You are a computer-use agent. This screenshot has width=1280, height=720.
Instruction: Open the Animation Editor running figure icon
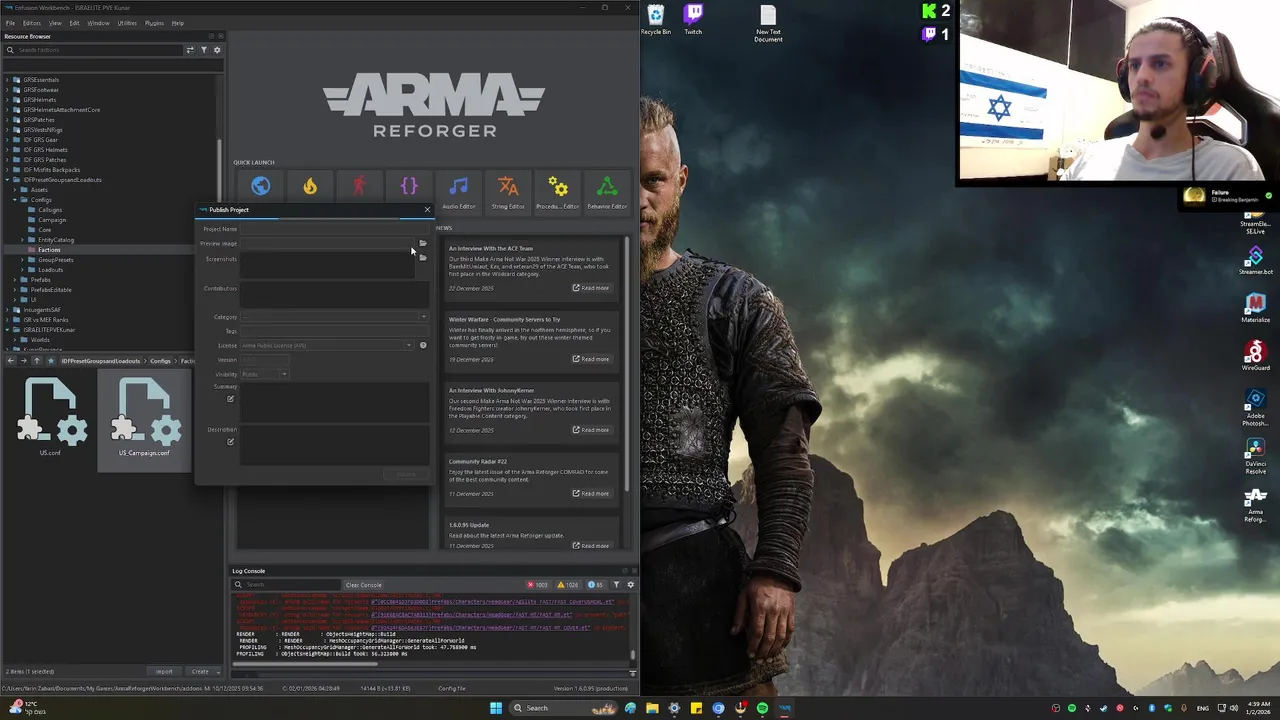[x=359, y=186]
